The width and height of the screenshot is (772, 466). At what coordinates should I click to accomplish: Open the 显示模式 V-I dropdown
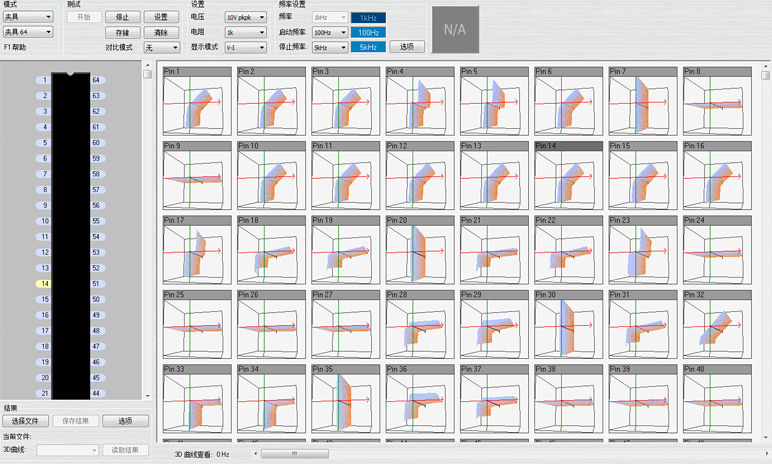[246, 47]
